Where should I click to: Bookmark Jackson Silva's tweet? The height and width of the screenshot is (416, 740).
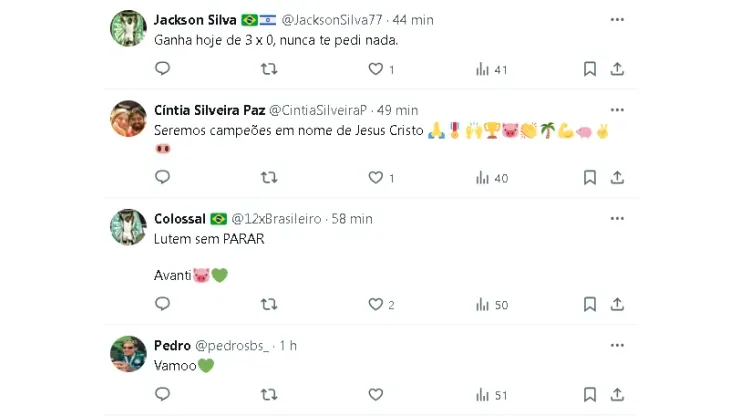(590, 69)
